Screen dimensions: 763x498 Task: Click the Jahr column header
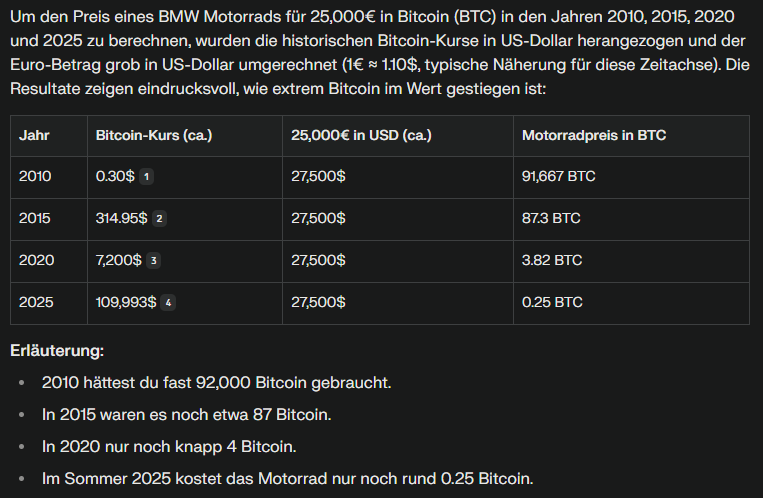click(x=34, y=135)
